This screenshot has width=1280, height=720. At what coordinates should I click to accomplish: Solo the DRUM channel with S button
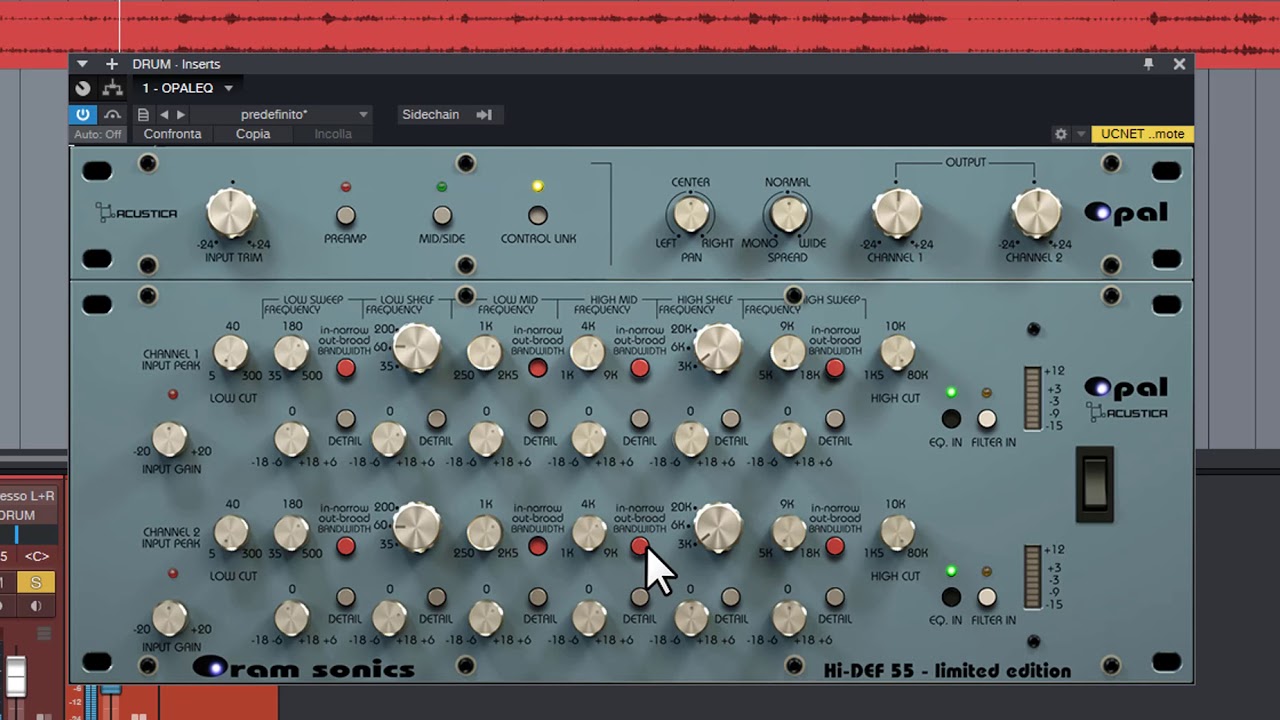36,583
